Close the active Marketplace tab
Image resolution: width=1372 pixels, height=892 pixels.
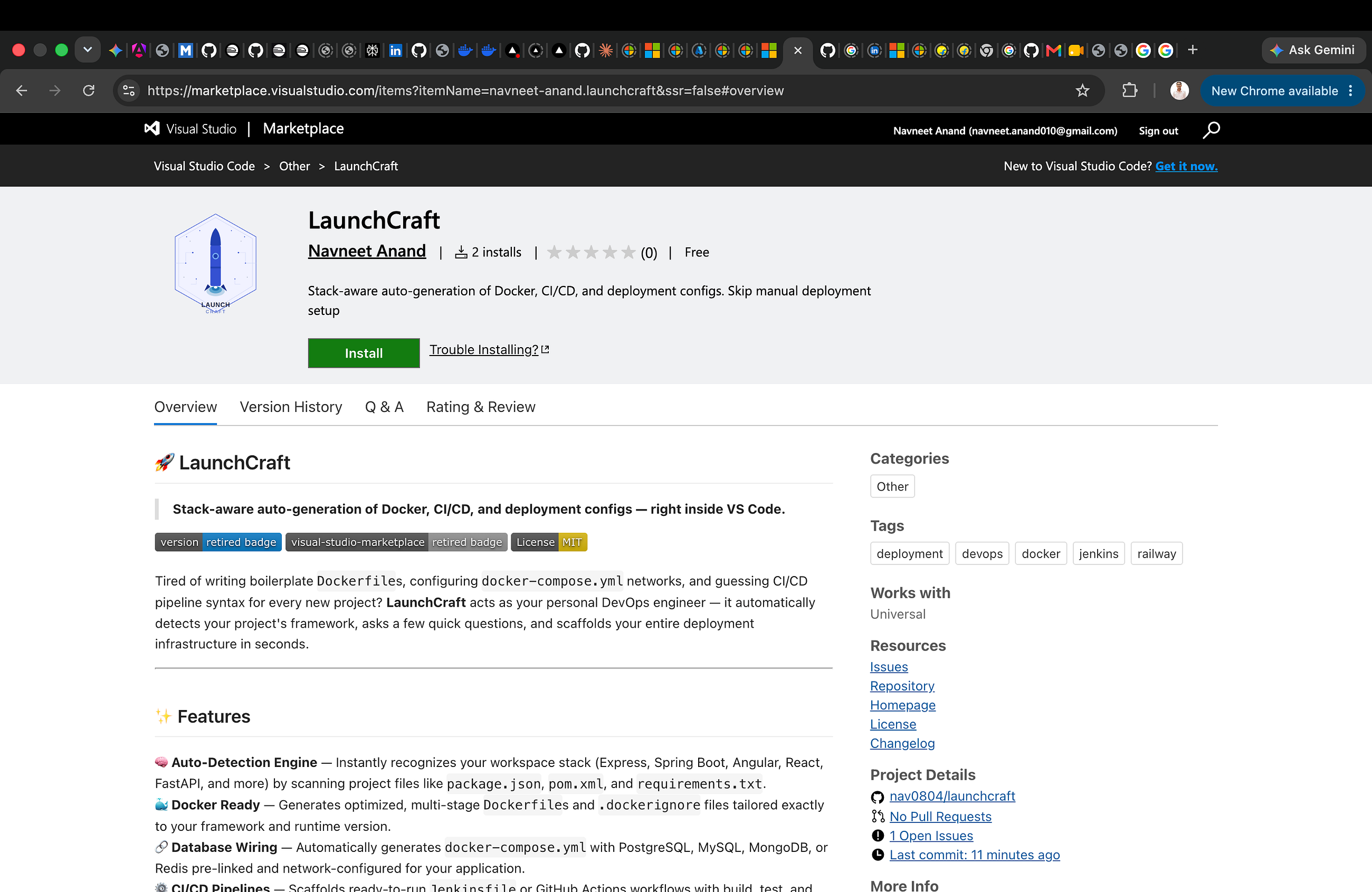(798, 51)
